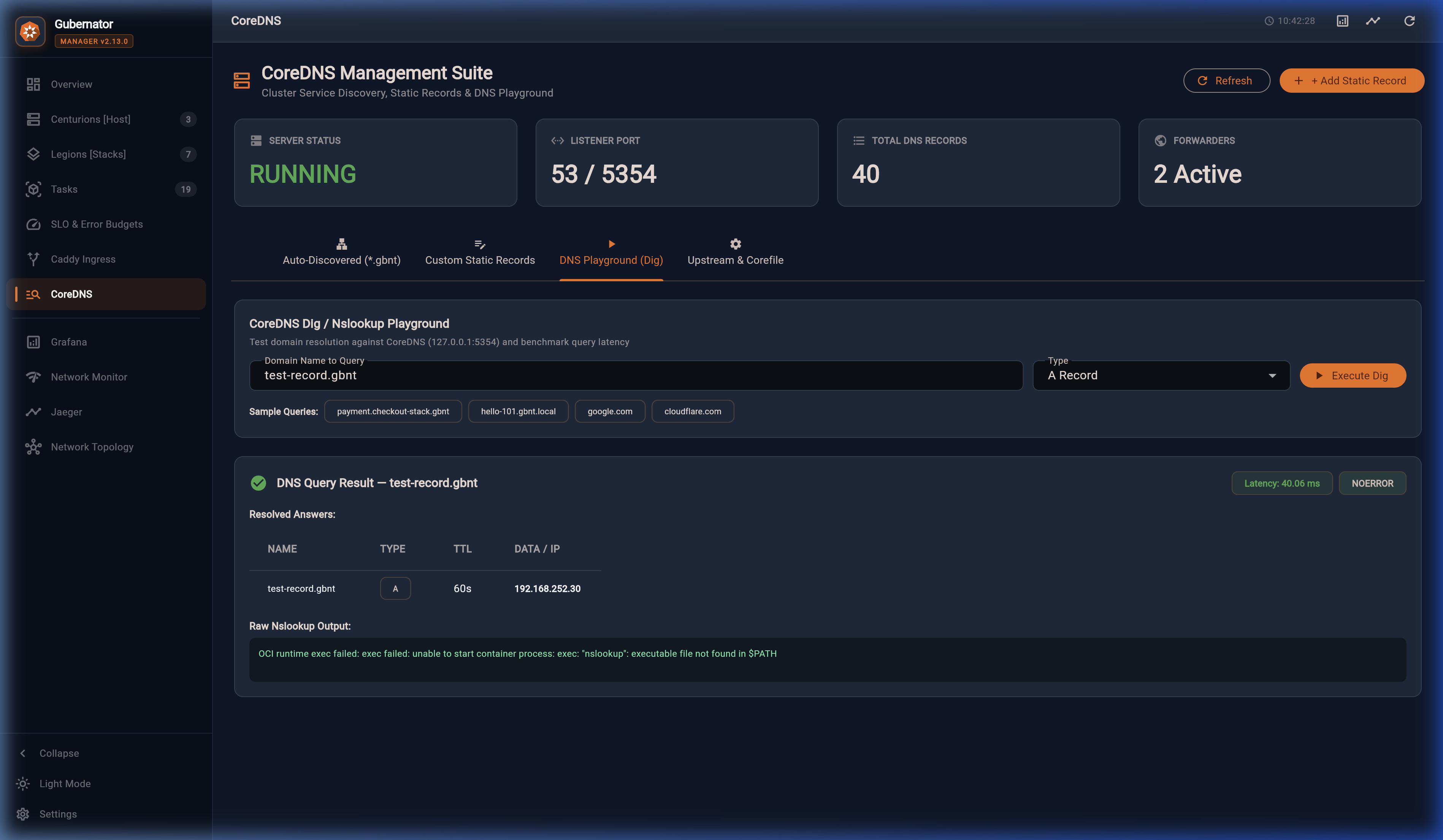Toggle Light Mode theme
Screen dimensions: 1443x840
click(x=65, y=783)
